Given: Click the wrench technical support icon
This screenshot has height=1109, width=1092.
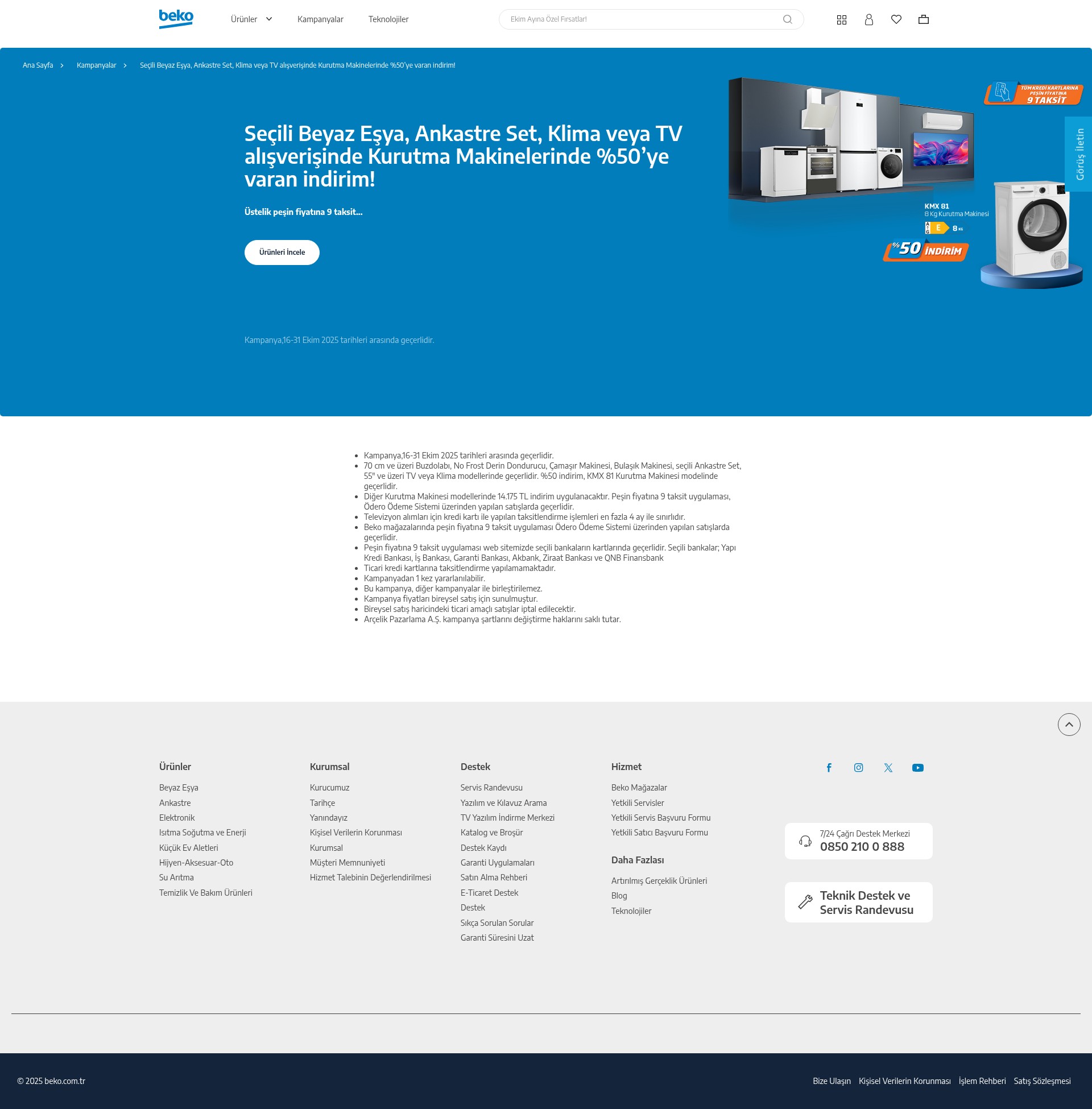Looking at the screenshot, I should pos(805,902).
